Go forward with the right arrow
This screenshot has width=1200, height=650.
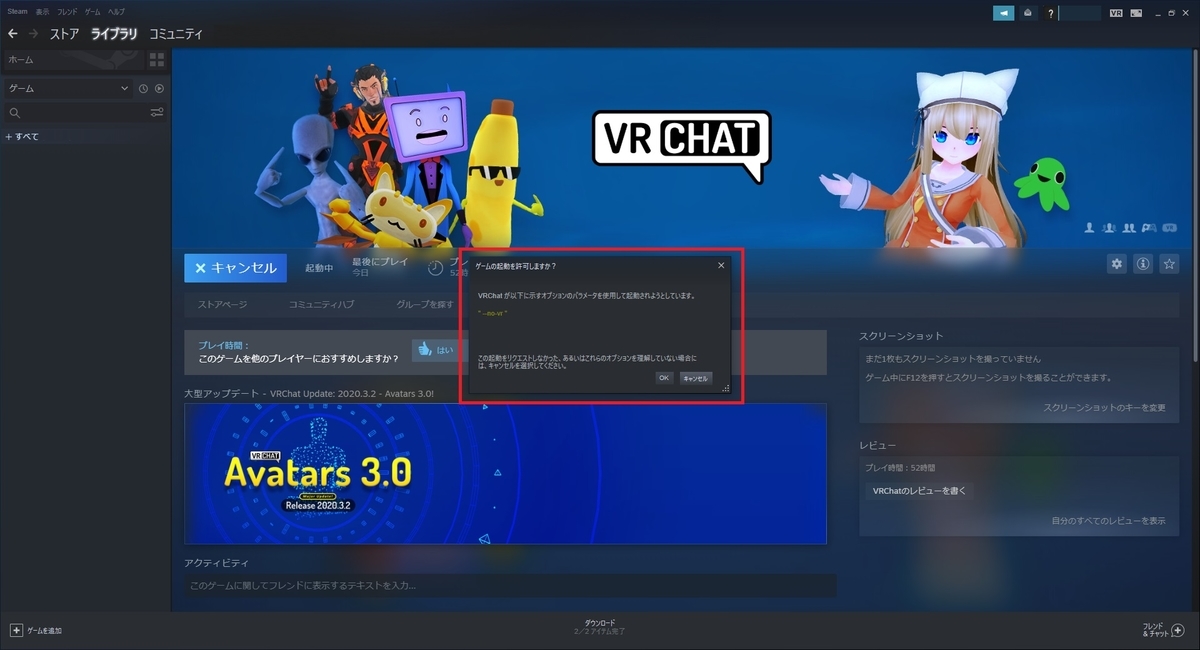click(x=33, y=33)
